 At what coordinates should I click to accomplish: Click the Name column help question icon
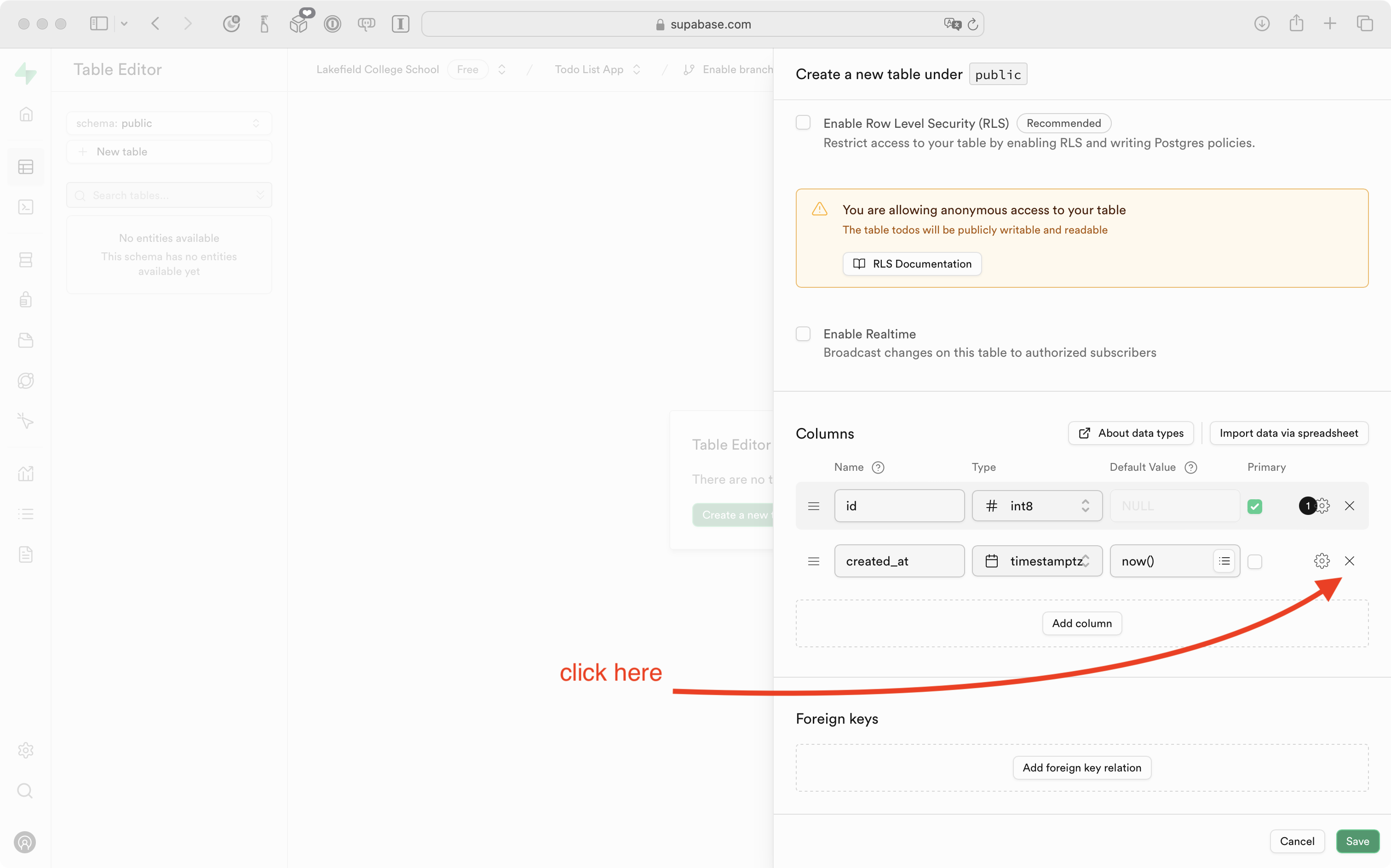pos(878,467)
